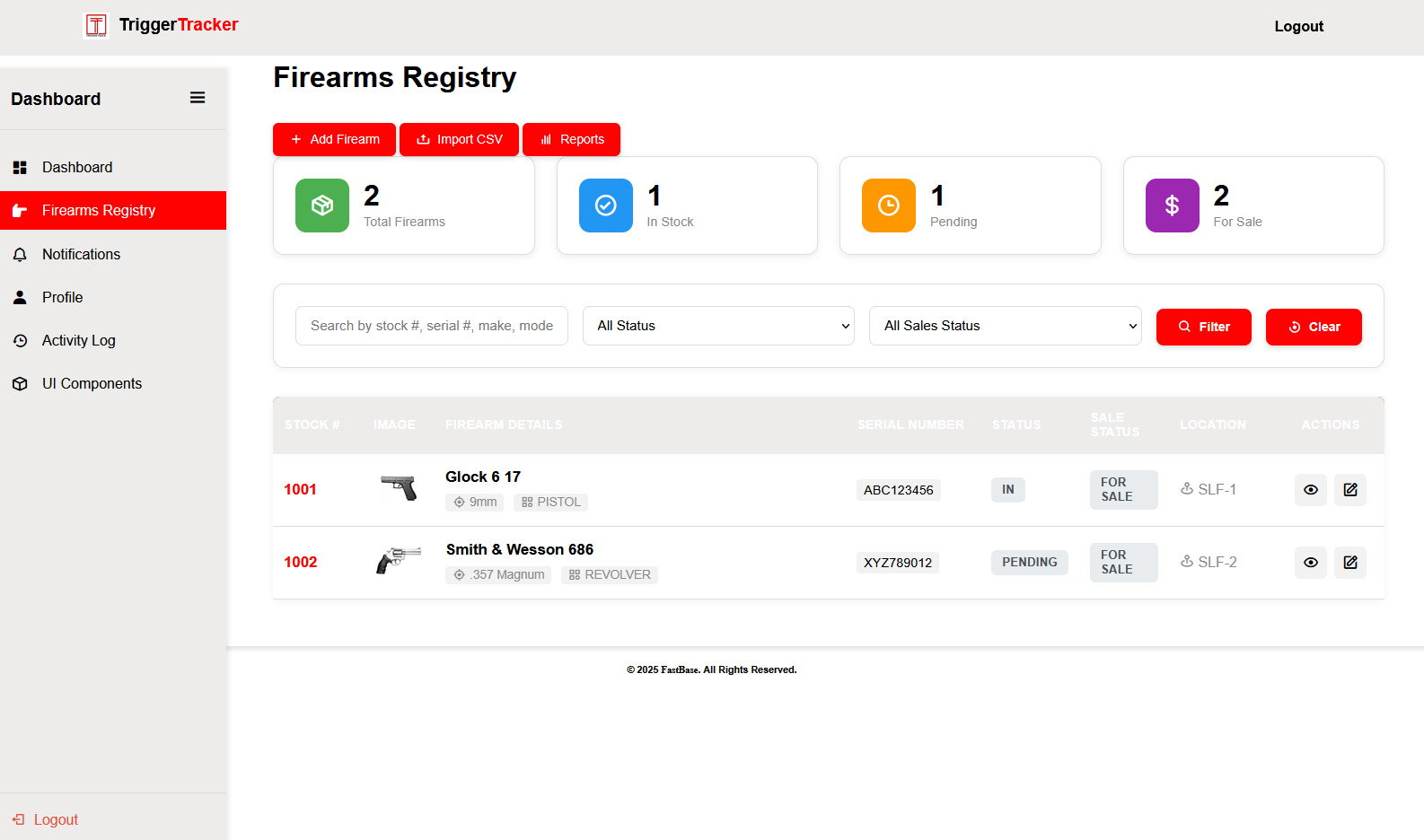This screenshot has width=1424, height=840.
Task: Click the orange Pending clock icon
Action: (x=888, y=206)
